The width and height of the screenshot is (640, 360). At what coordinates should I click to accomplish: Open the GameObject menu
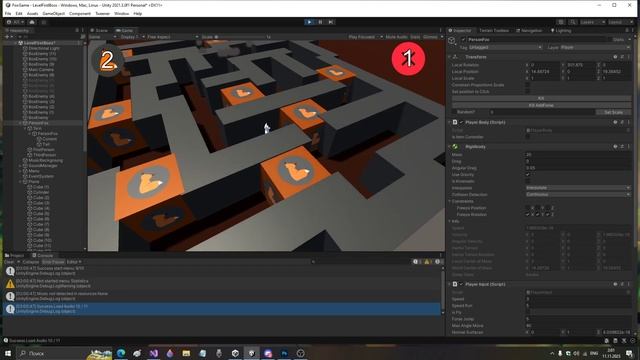(x=53, y=13)
